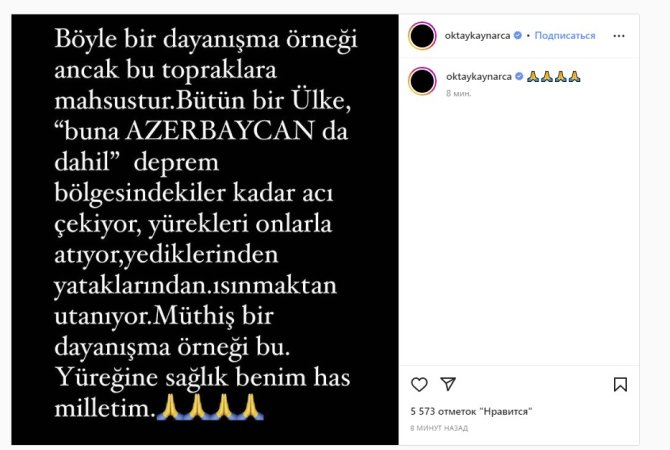Image resolution: width=670 pixels, height=450 pixels.
Task: Click the avatar beside the caption comment
Action: (x=422, y=81)
